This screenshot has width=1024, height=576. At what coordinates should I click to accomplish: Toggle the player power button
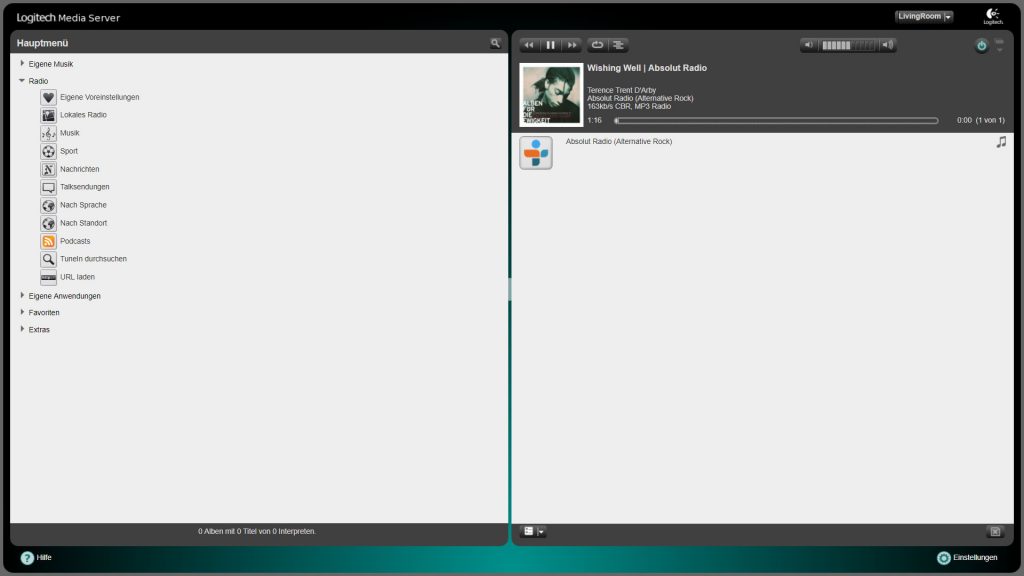coord(982,46)
